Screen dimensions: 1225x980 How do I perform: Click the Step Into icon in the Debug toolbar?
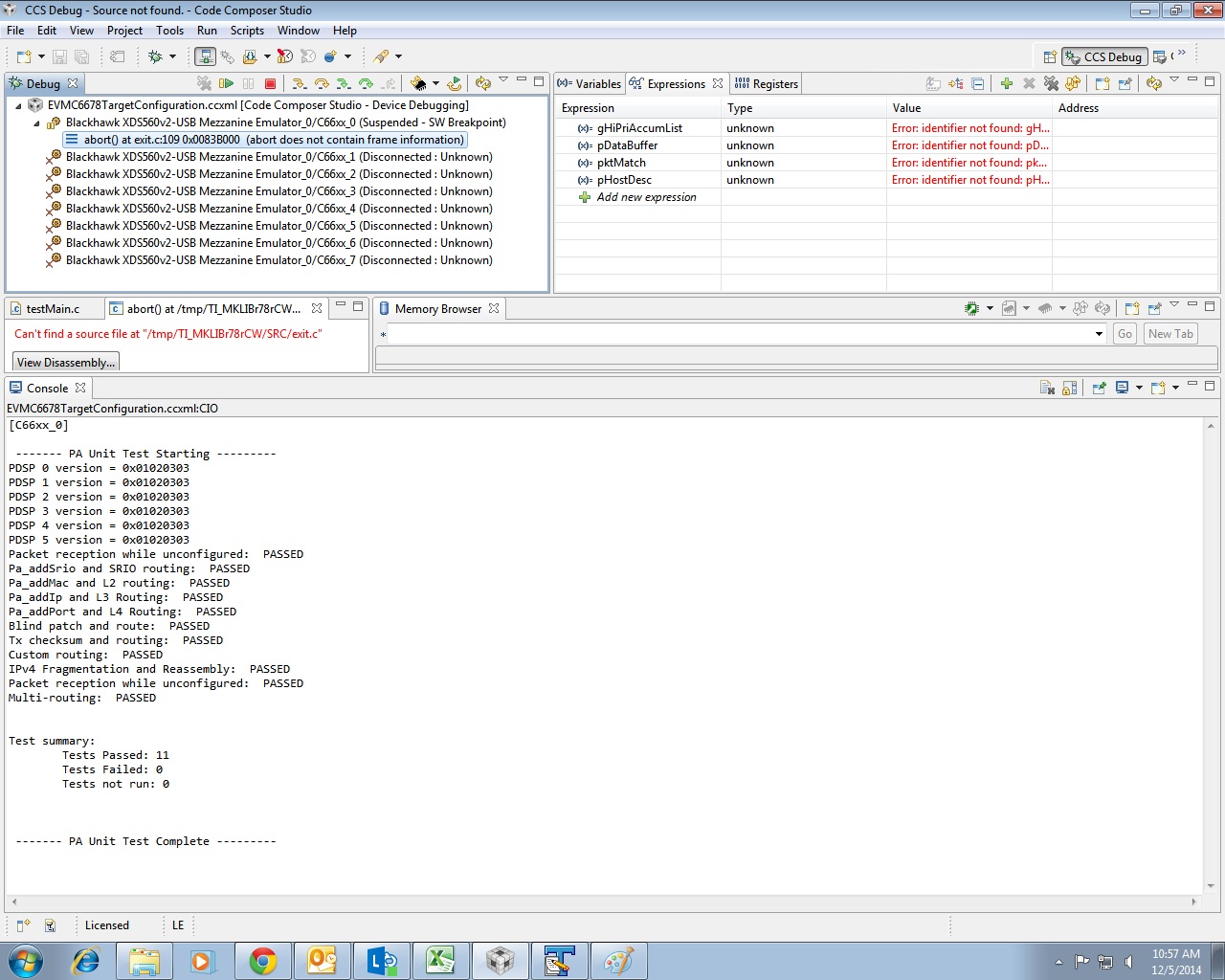coord(299,83)
